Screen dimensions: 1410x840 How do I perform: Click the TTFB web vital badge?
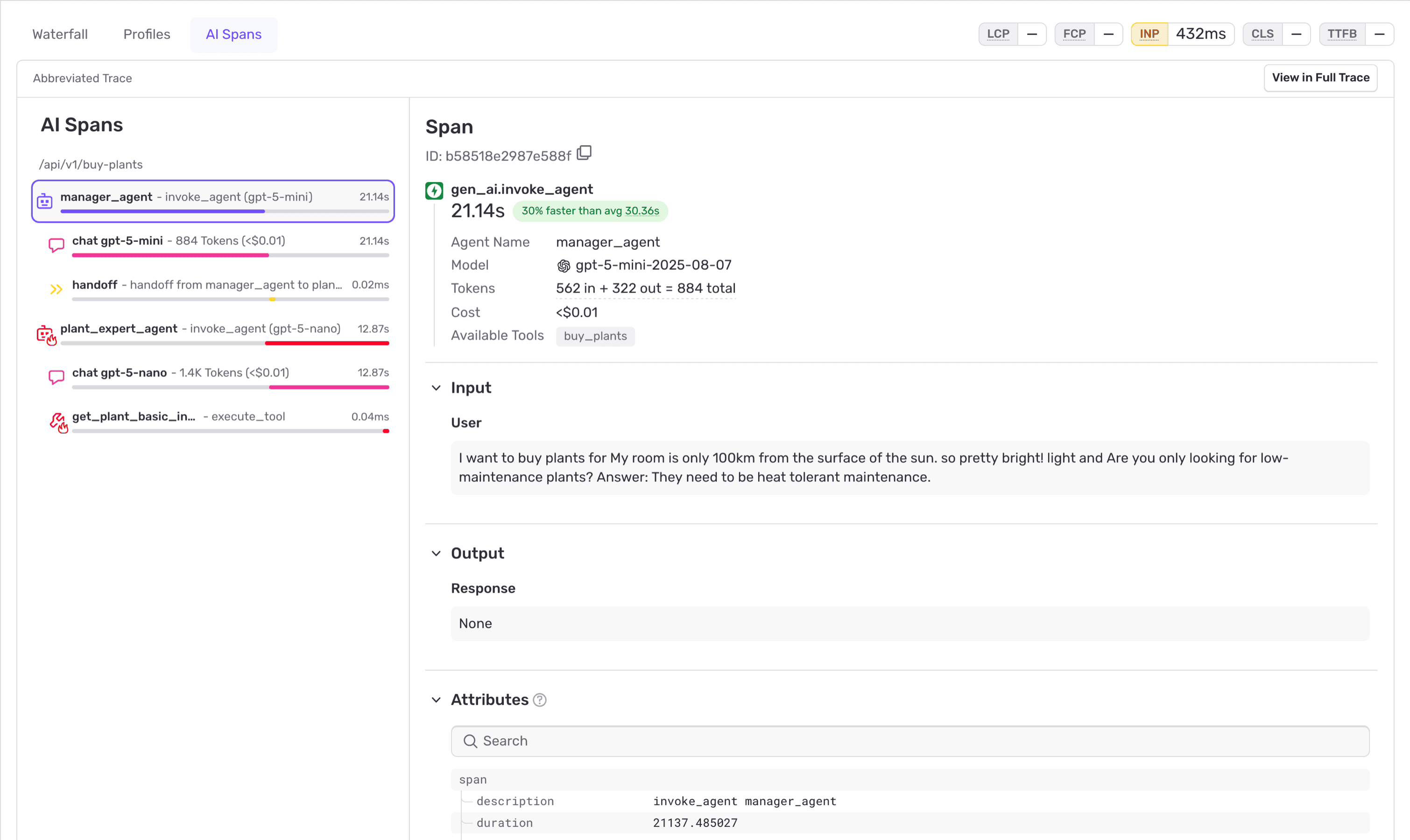pos(1356,34)
